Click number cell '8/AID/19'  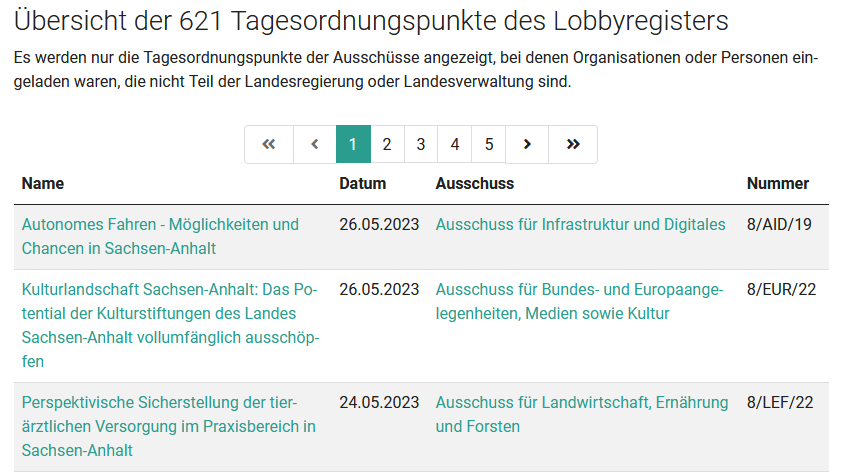(x=780, y=225)
